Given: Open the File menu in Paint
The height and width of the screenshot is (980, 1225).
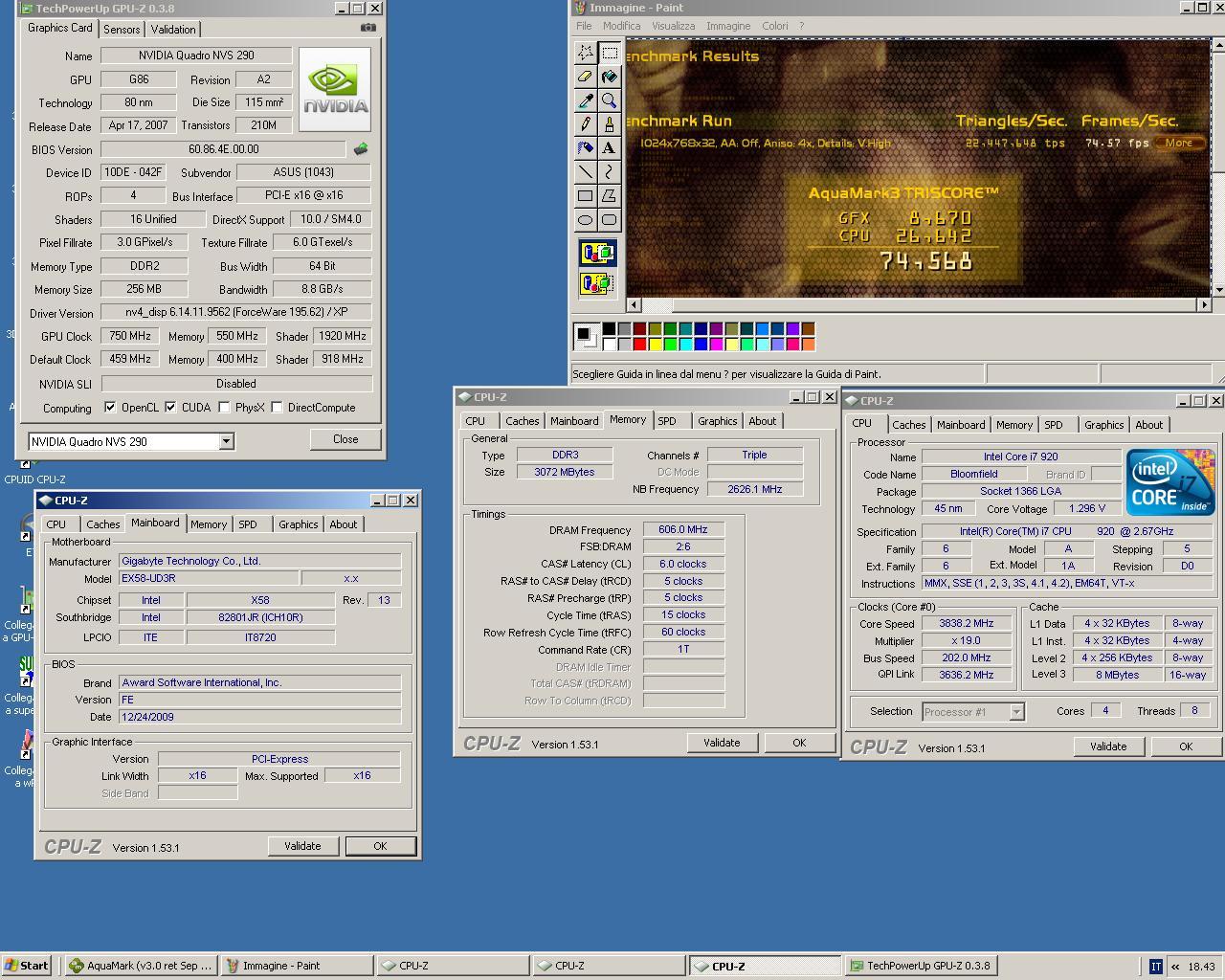Looking at the screenshot, I should [584, 26].
